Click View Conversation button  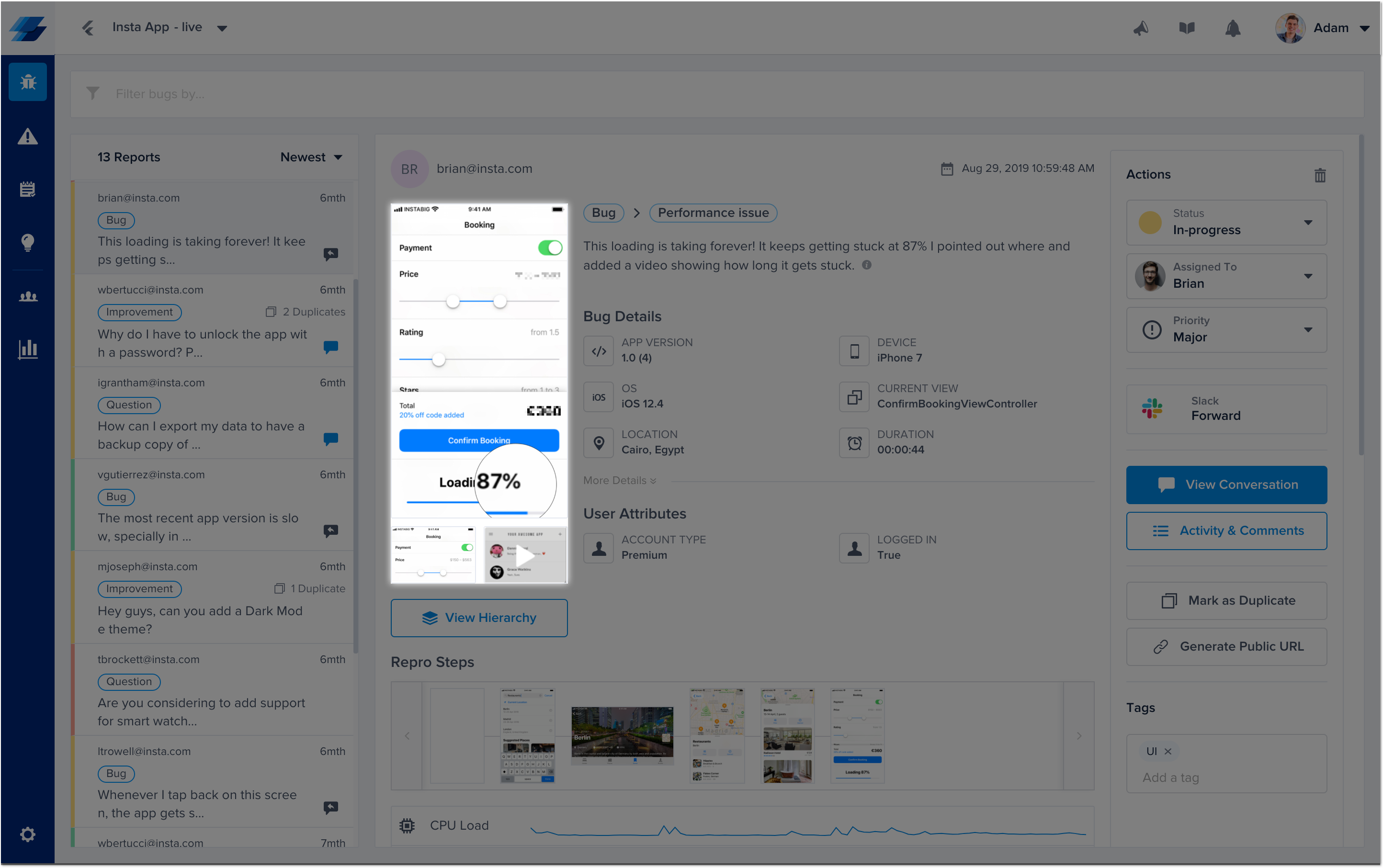[1226, 485]
